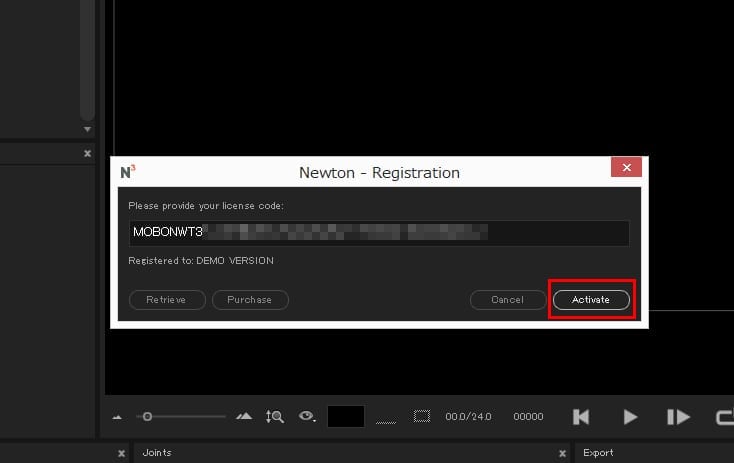The width and height of the screenshot is (734, 463).
Task: Close the left panel below the scrollbar
Action: coord(87,153)
